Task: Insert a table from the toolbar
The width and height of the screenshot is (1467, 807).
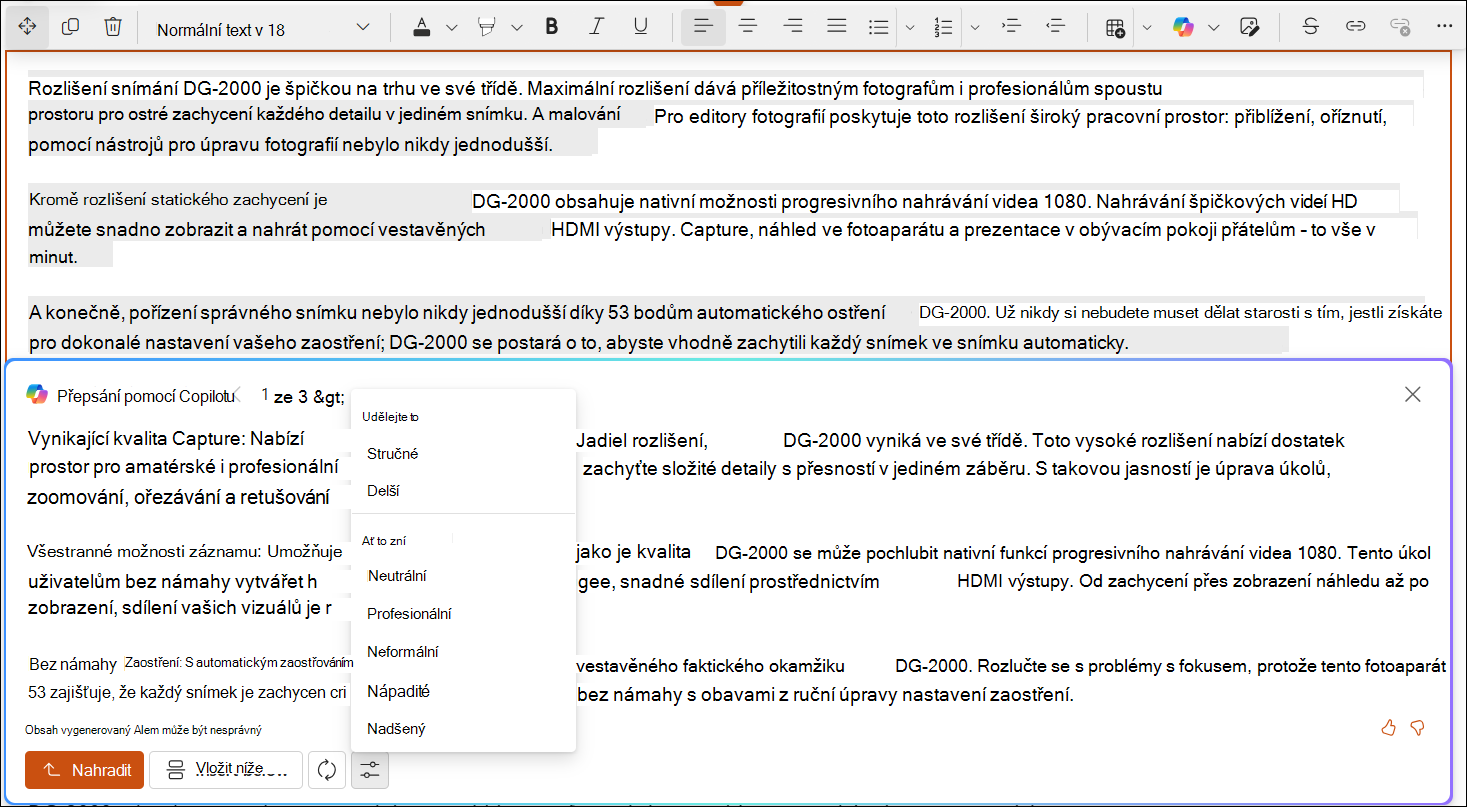Action: [1115, 28]
